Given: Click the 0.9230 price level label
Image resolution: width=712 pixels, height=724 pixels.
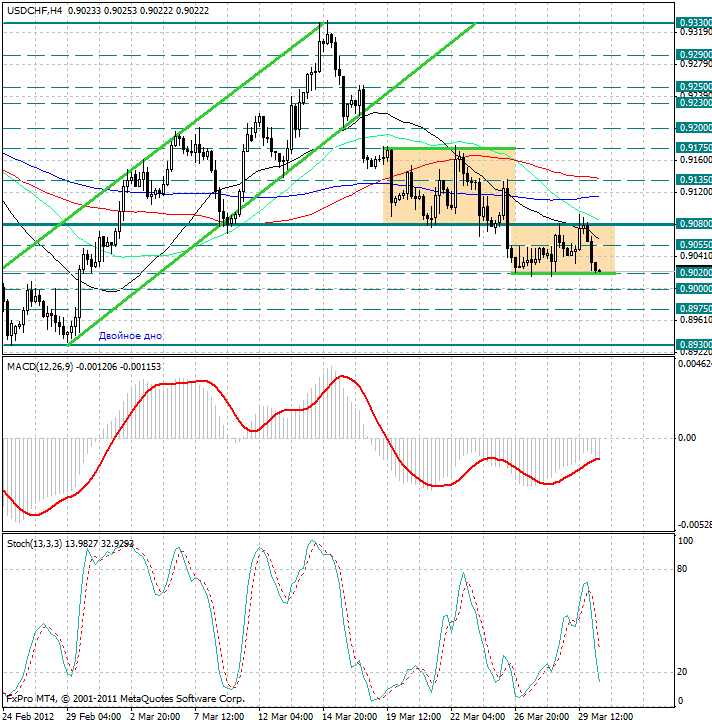Looking at the screenshot, I should point(694,103).
